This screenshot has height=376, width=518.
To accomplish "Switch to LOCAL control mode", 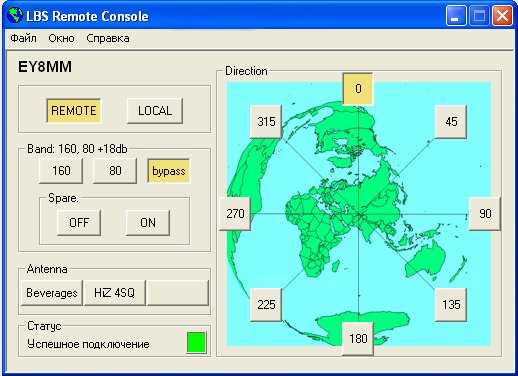I will (155, 111).
